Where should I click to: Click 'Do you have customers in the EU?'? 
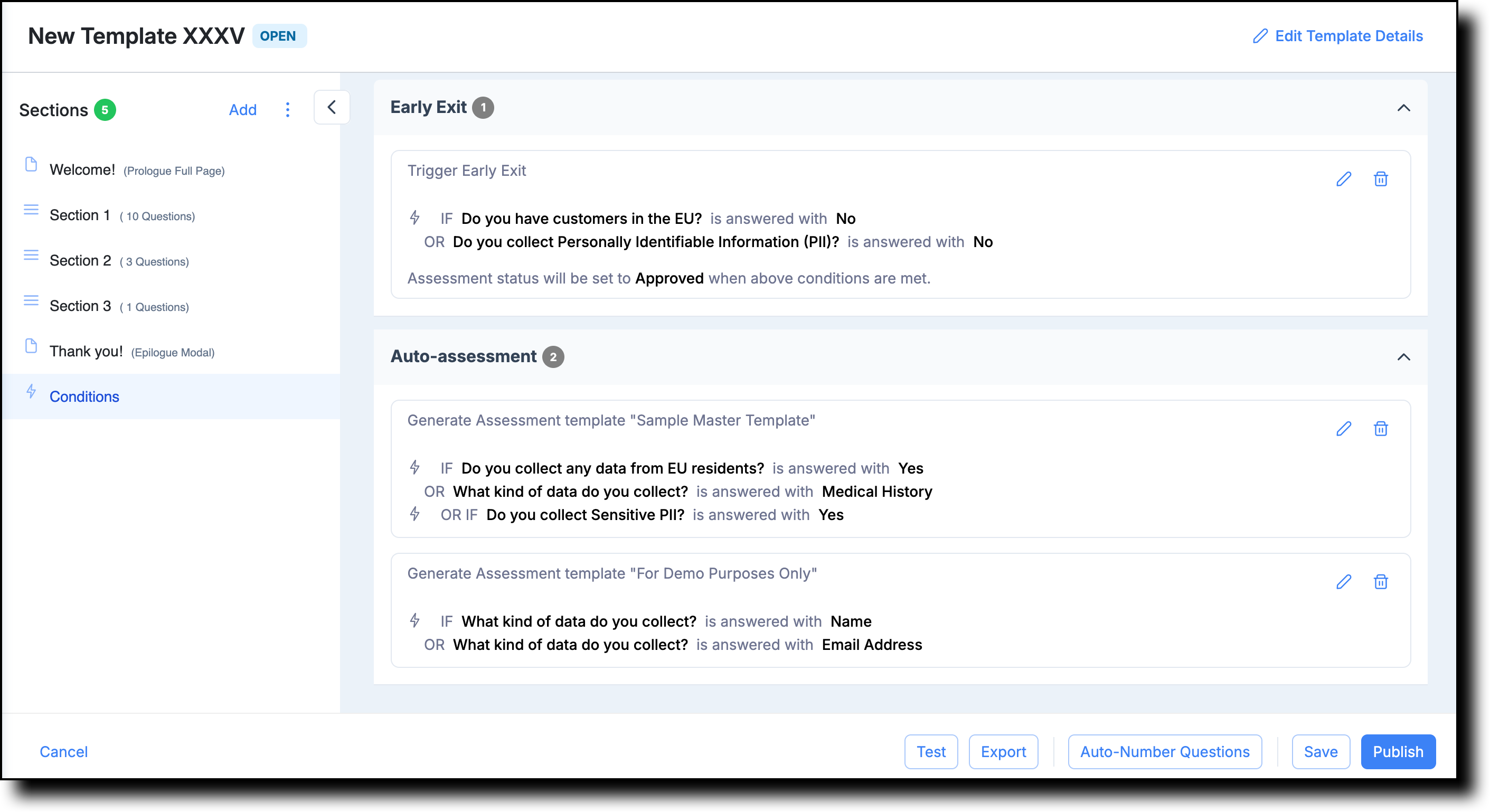pyautogui.click(x=581, y=219)
